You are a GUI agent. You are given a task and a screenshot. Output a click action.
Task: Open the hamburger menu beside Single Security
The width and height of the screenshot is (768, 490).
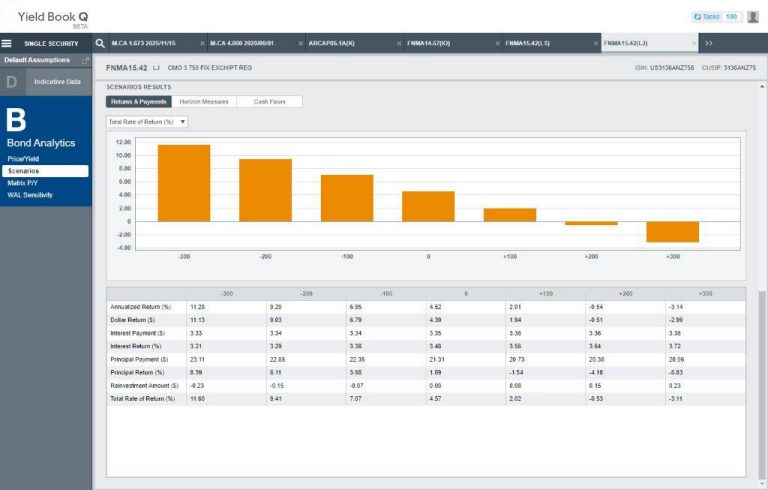click(6, 44)
